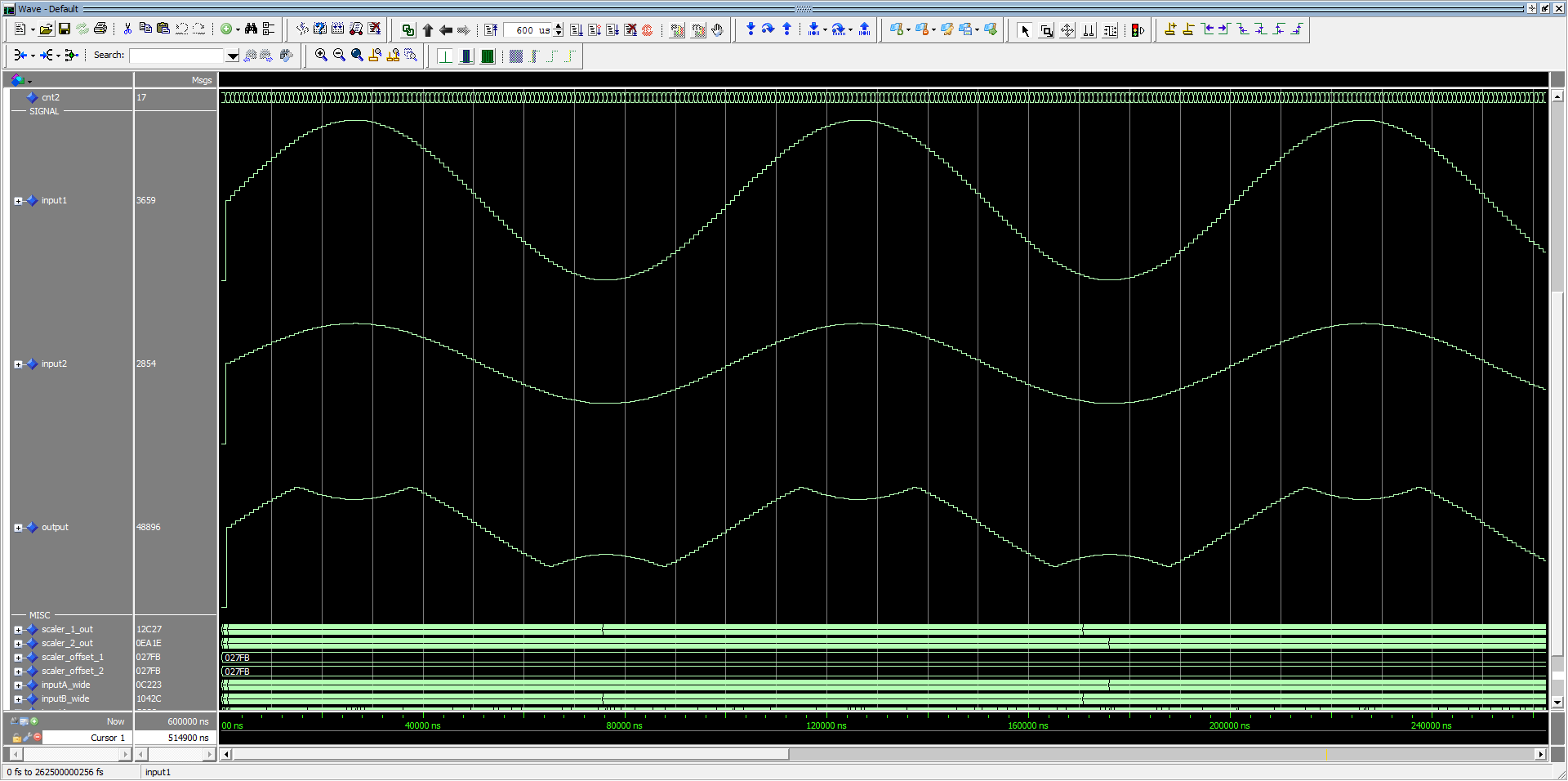Click the Zoom Full icon
This screenshot has height=781, width=1568.
(357, 56)
